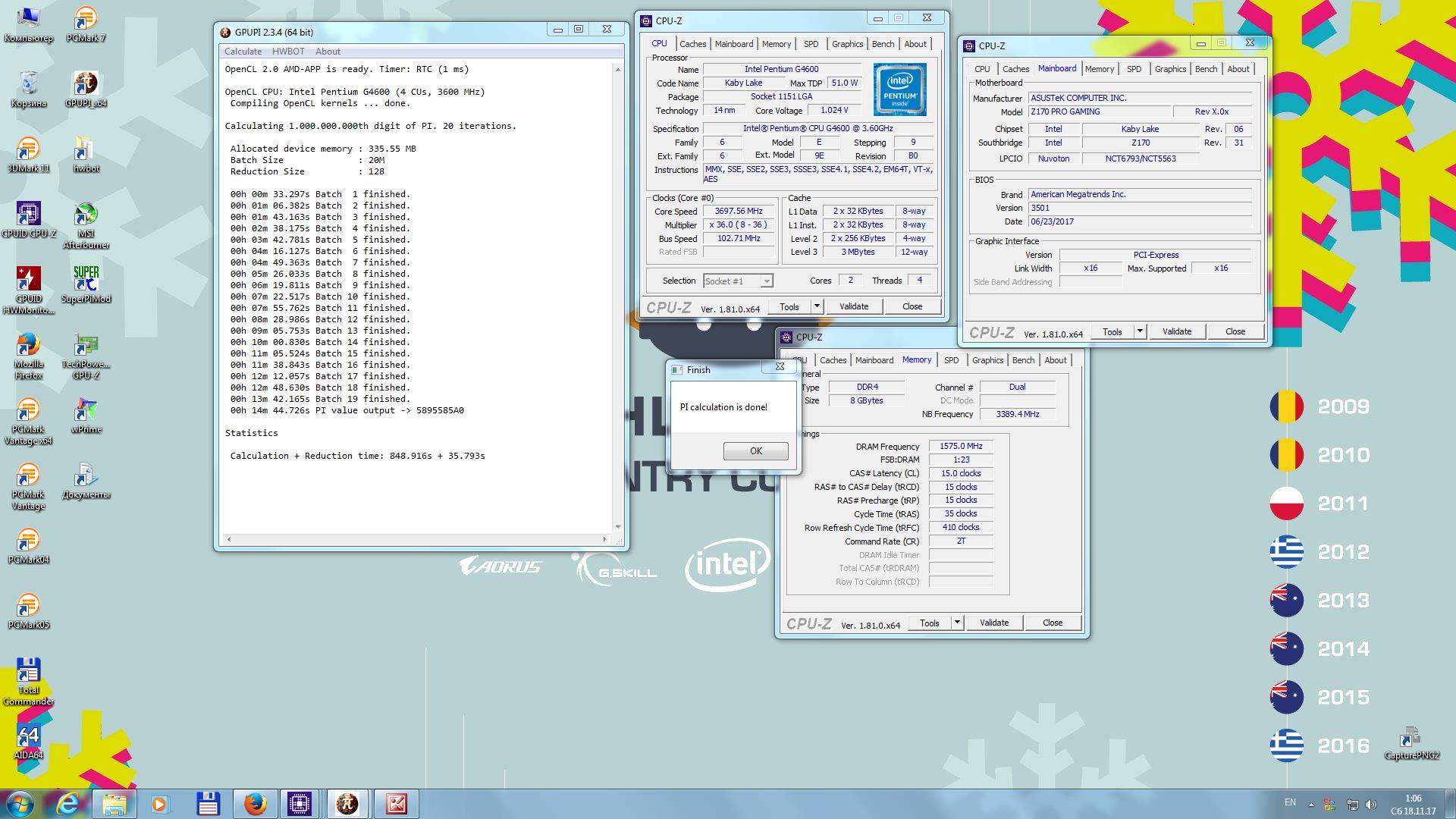
Task: Click the Intel Pentium inside logo
Action: point(899,89)
